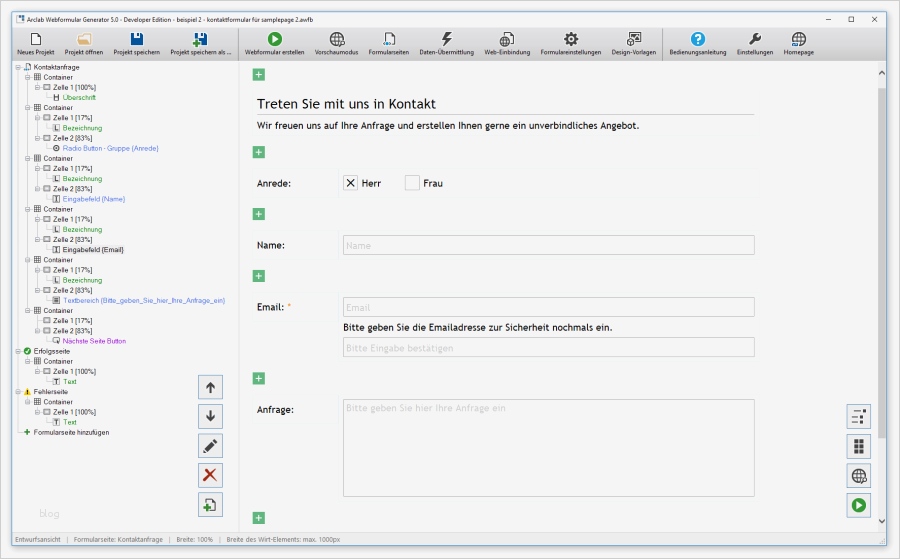Screen dimensions: 900x559
Task: Click the list layout icon at right
Action: (x=859, y=417)
